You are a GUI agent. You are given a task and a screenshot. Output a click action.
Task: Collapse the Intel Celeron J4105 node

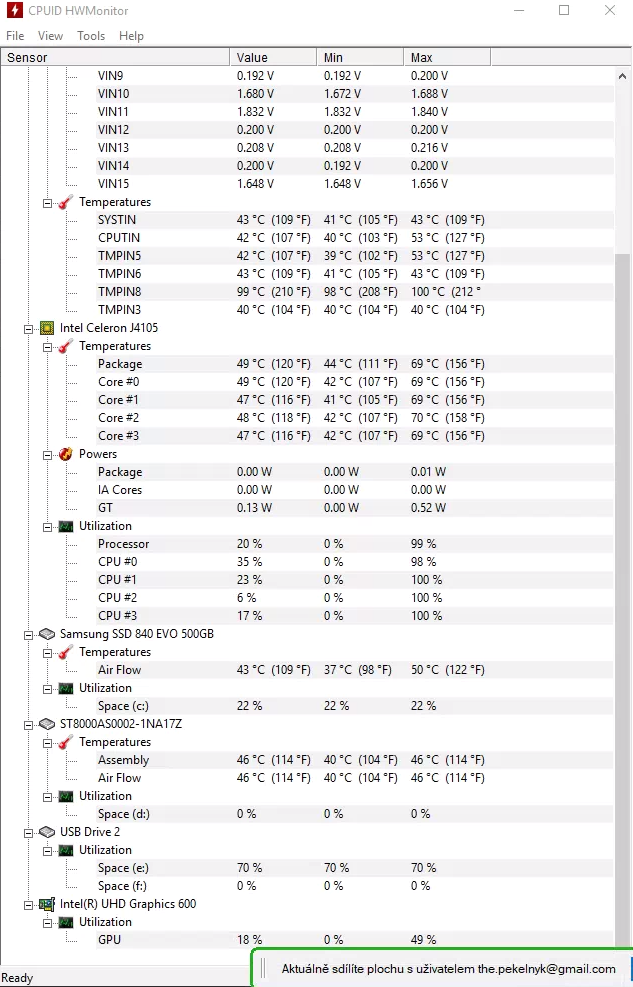(x=28, y=329)
